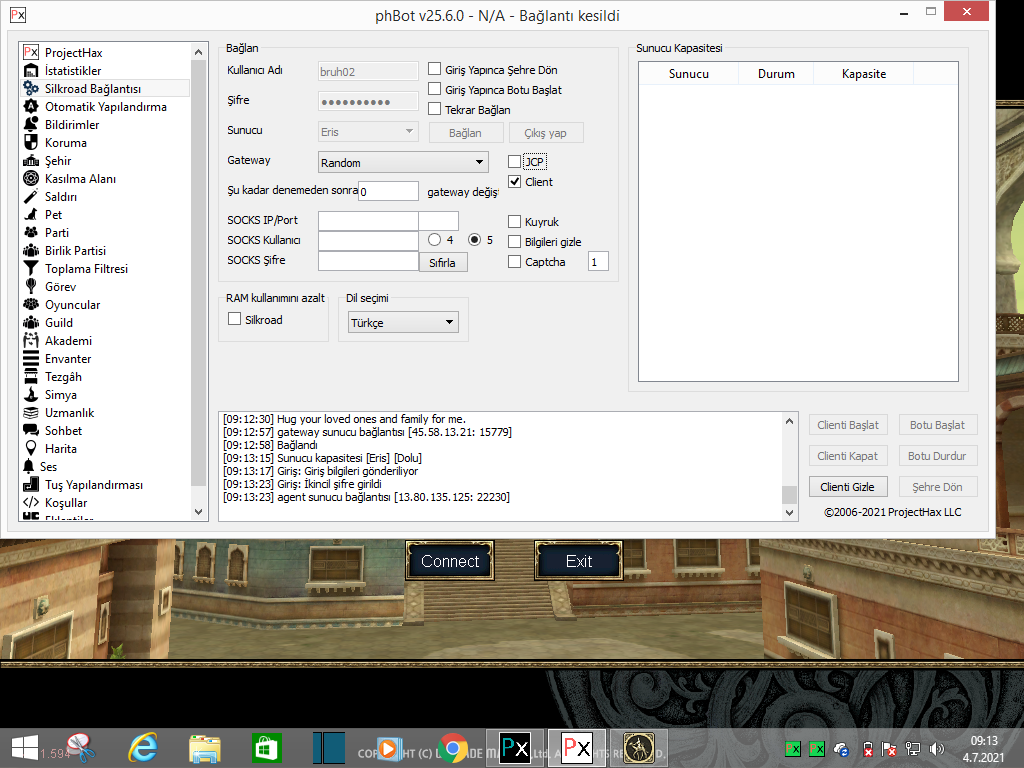Select the Simya alchemy icon
Screen dimensions: 1024x768
31,395
